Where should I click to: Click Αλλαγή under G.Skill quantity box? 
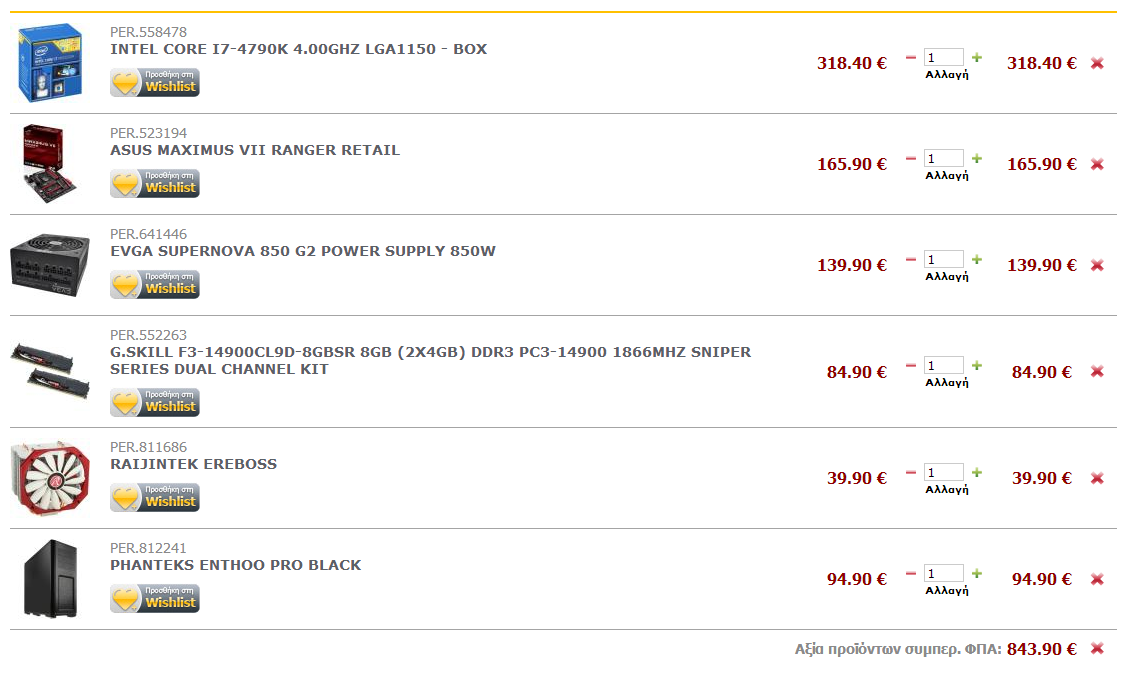tap(946, 382)
